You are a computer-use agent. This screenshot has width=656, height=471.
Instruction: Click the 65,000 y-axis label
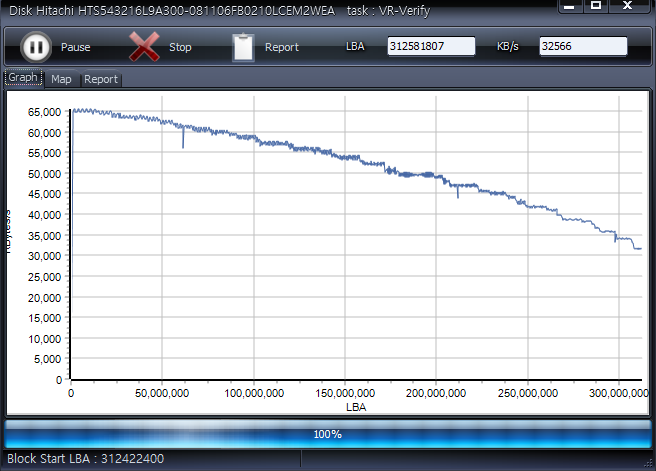(x=44, y=112)
